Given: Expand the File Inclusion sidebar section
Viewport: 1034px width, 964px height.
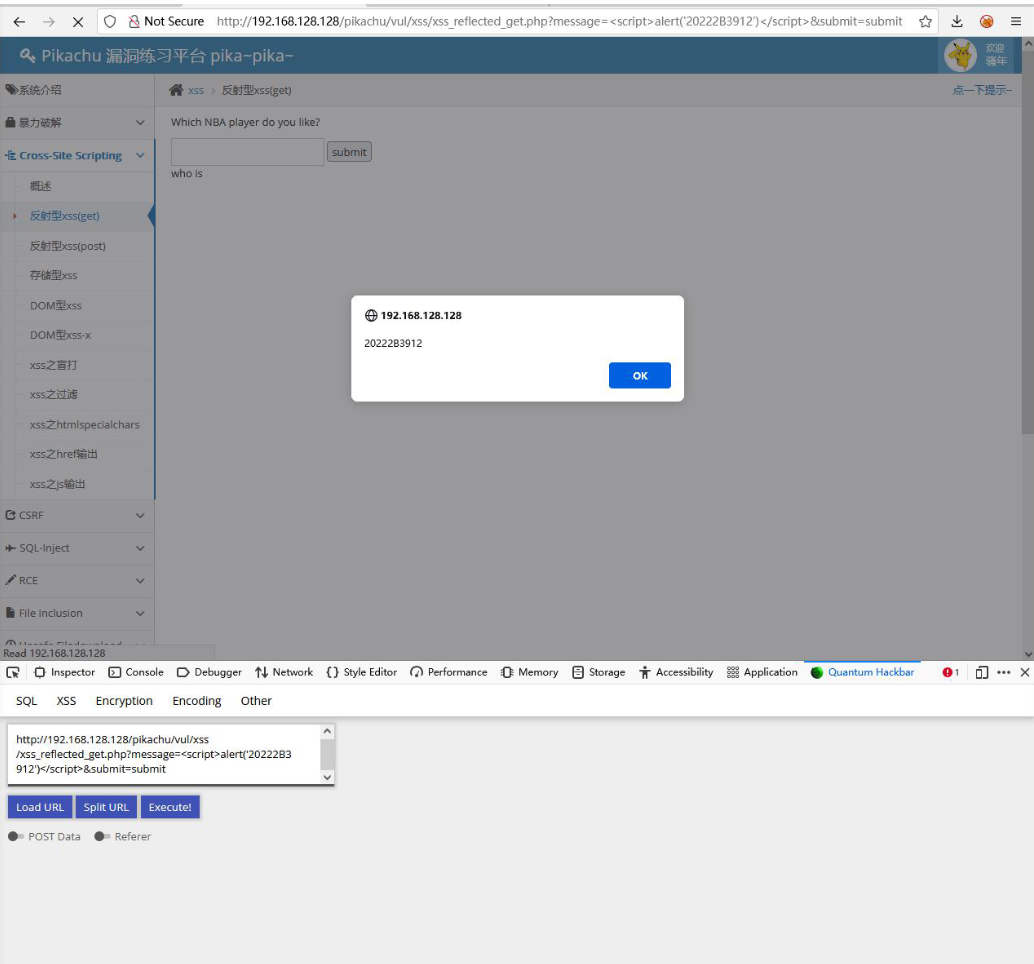Looking at the screenshot, I should point(77,613).
